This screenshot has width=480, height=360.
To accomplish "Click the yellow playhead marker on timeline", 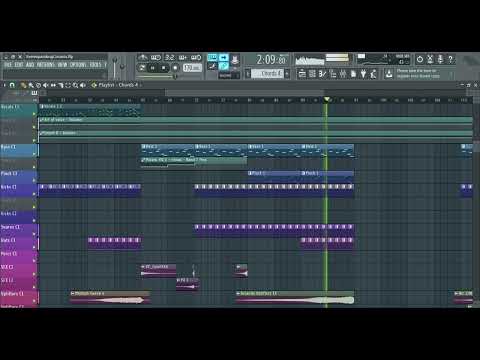I will (x=327, y=99).
